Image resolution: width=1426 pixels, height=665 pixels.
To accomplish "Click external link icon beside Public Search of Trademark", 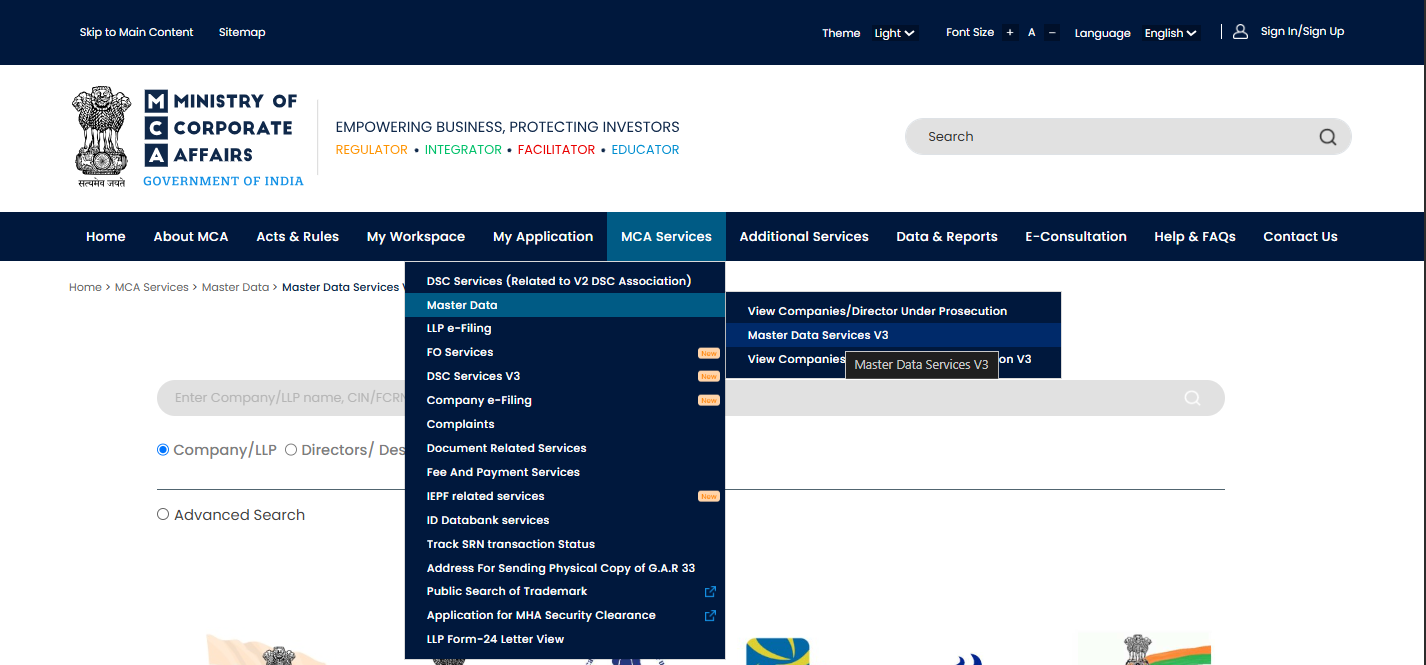I will [x=710, y=591].
